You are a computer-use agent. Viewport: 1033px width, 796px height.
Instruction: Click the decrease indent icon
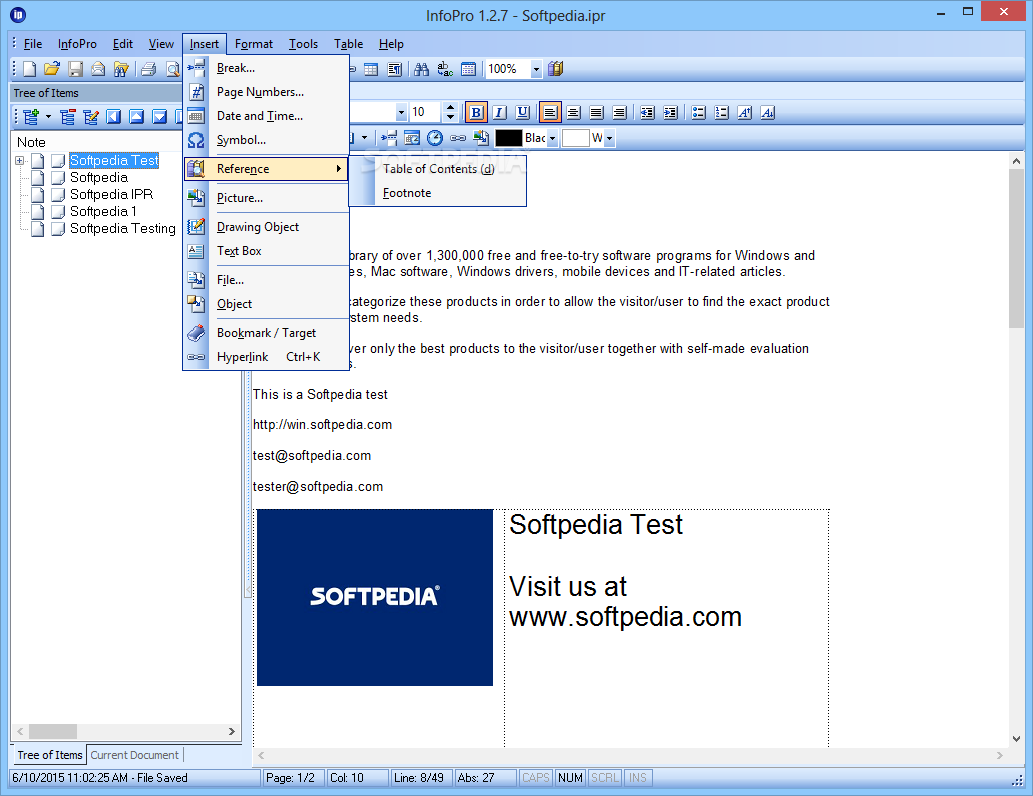coord(648,113)
